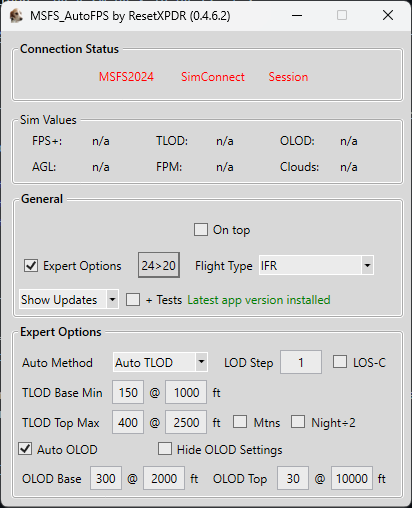The width and height of the screenshot is (412, 508).
Task: Click the 24>20 button
Action: tap(159, 265)
